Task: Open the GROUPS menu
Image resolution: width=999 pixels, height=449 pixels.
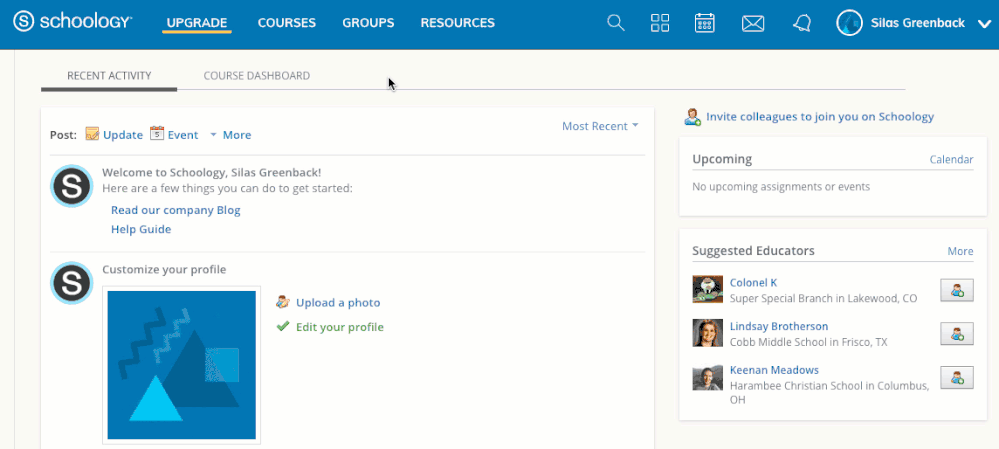Action: click(368, 23)
